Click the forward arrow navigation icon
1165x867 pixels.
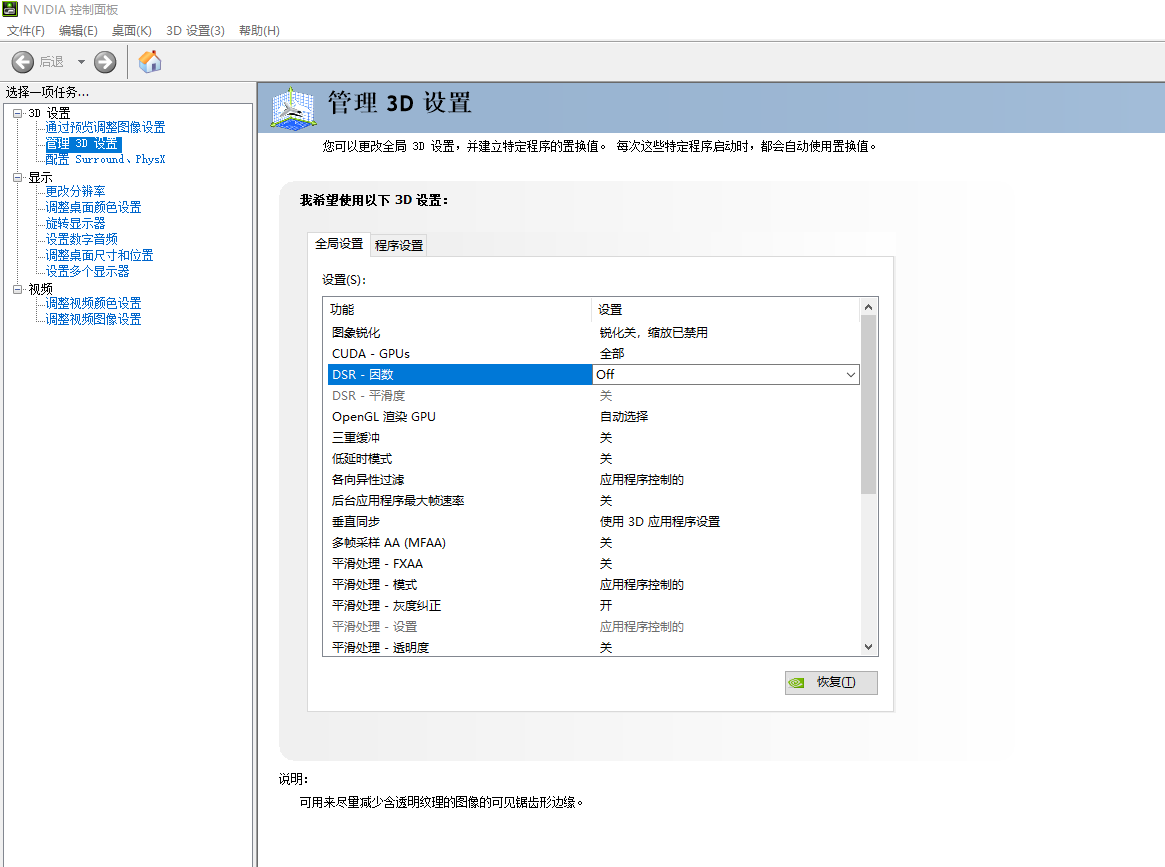105,62
